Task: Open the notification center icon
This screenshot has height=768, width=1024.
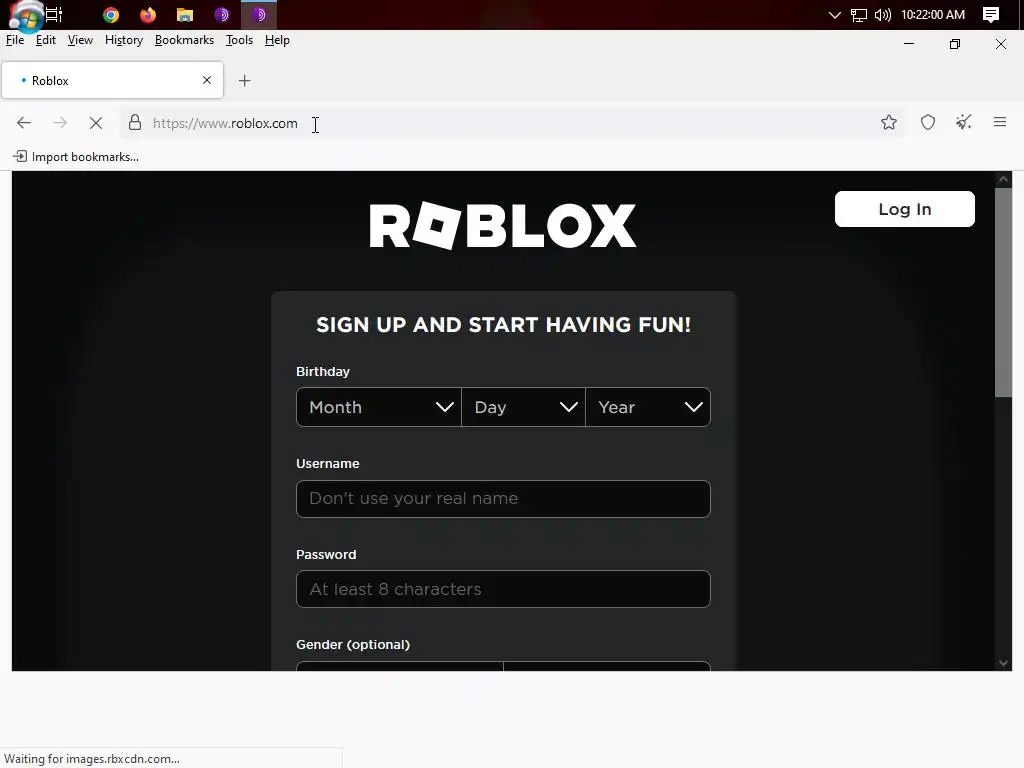Action: pos(991,14)
